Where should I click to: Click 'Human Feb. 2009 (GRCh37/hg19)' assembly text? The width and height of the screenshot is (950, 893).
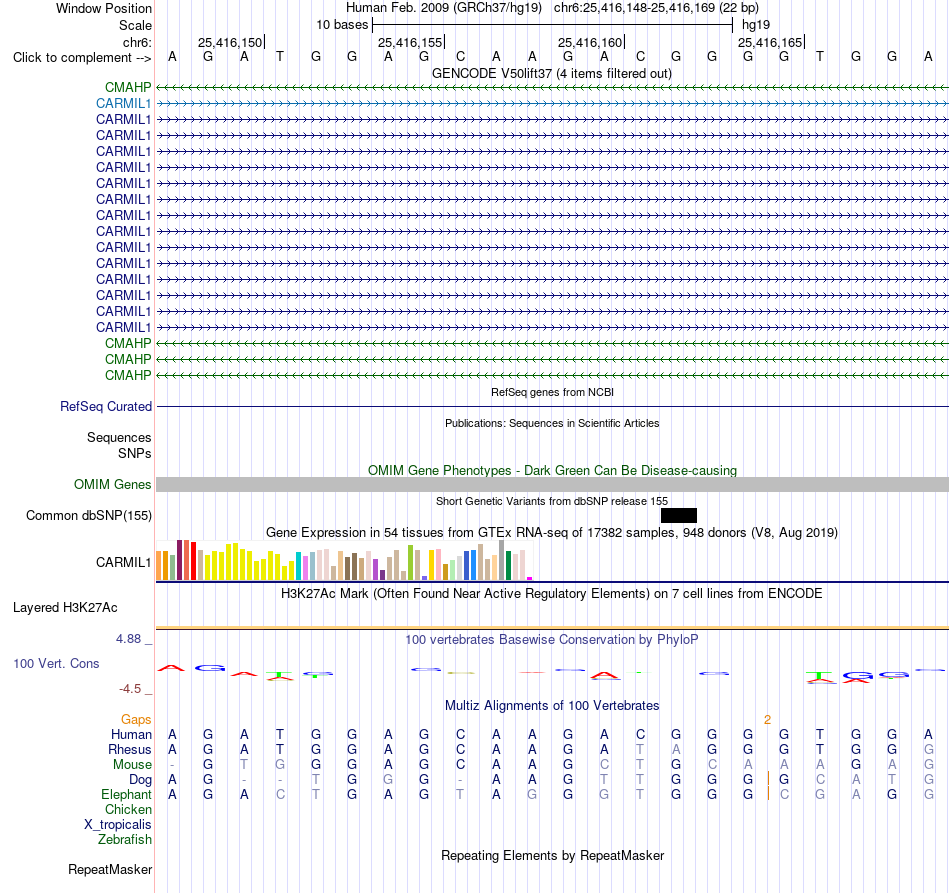443,8
